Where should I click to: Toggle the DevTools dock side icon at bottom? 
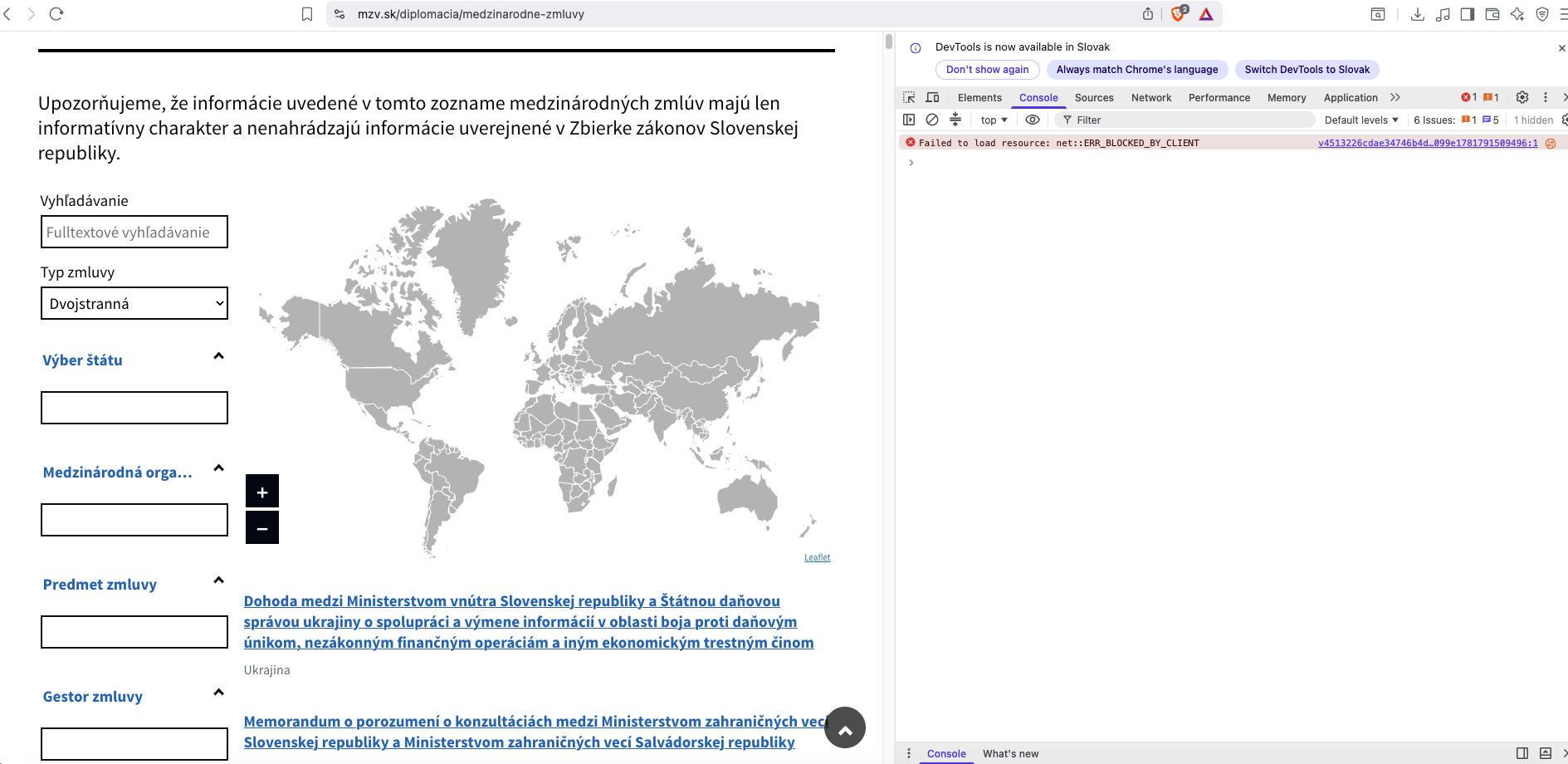click(1522, 753)
